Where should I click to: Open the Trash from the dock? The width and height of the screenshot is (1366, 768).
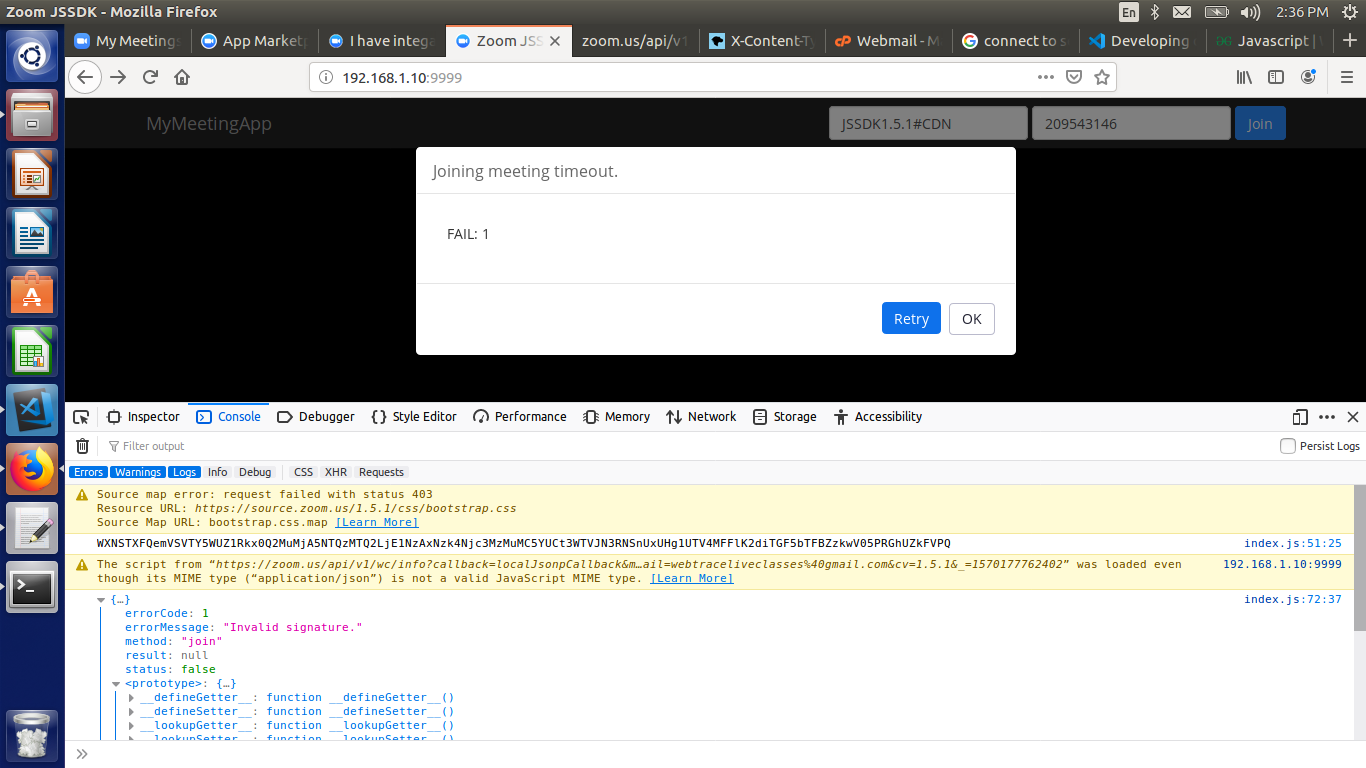(33, 736)
